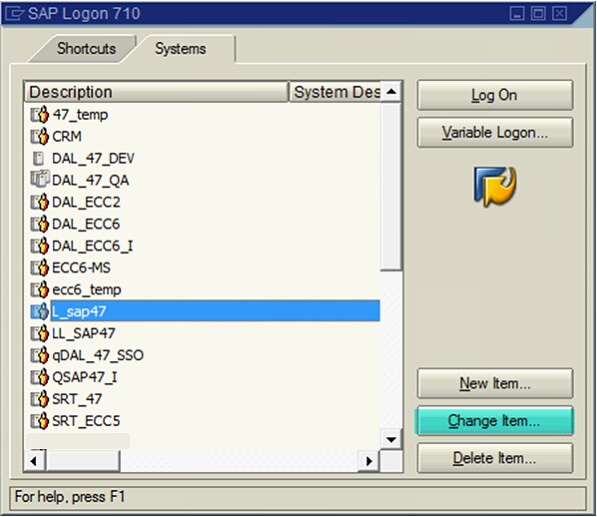597x517 pixels.
Task: Click the DAL_47_QA group server icon
Action: point(40,179)
